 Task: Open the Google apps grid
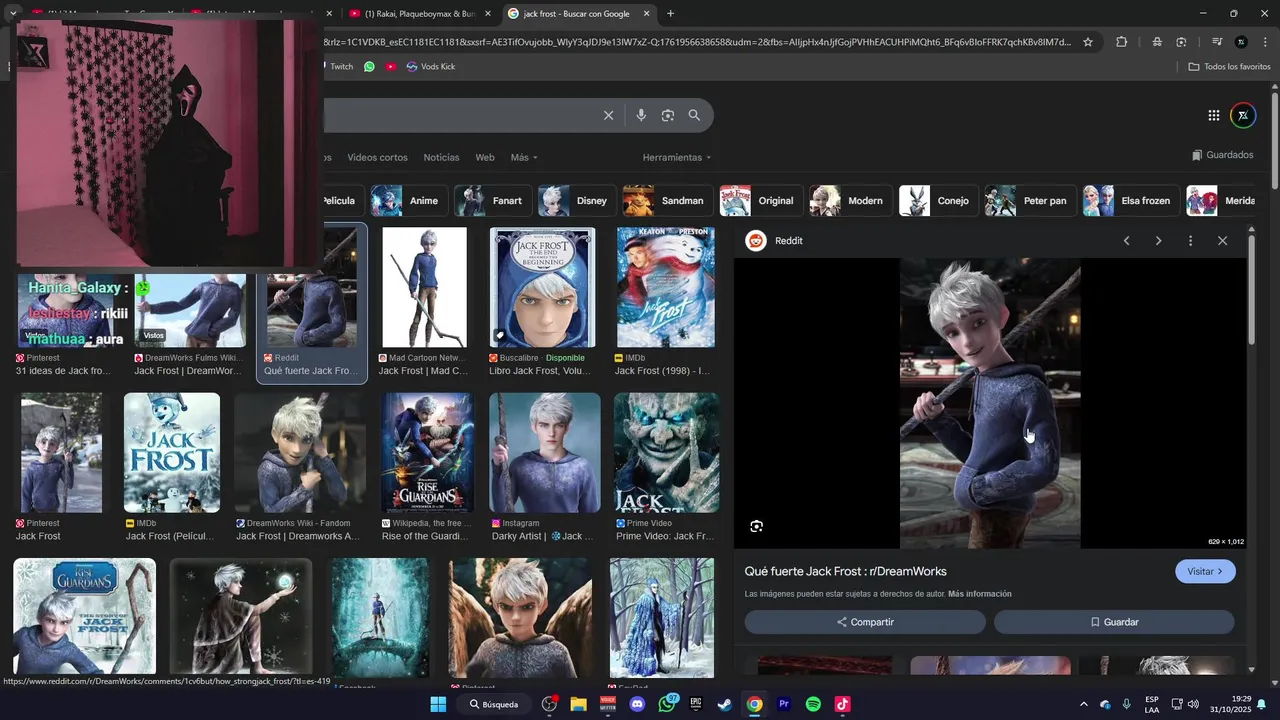1213,115
